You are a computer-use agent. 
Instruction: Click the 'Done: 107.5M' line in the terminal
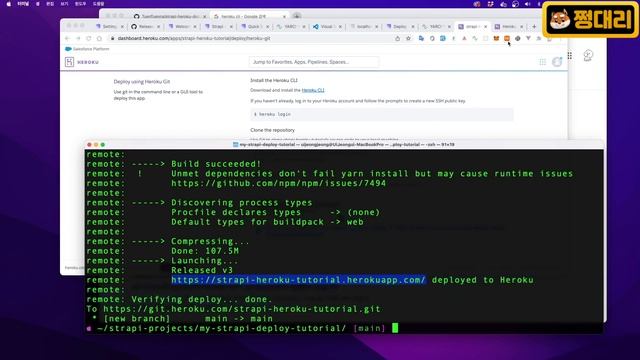pyautogui.click(x=205, y=251)
